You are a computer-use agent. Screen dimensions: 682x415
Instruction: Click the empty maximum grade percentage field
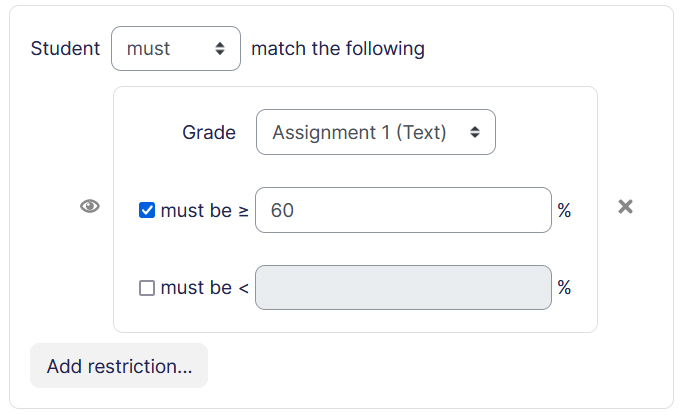[x=403, y=288]
